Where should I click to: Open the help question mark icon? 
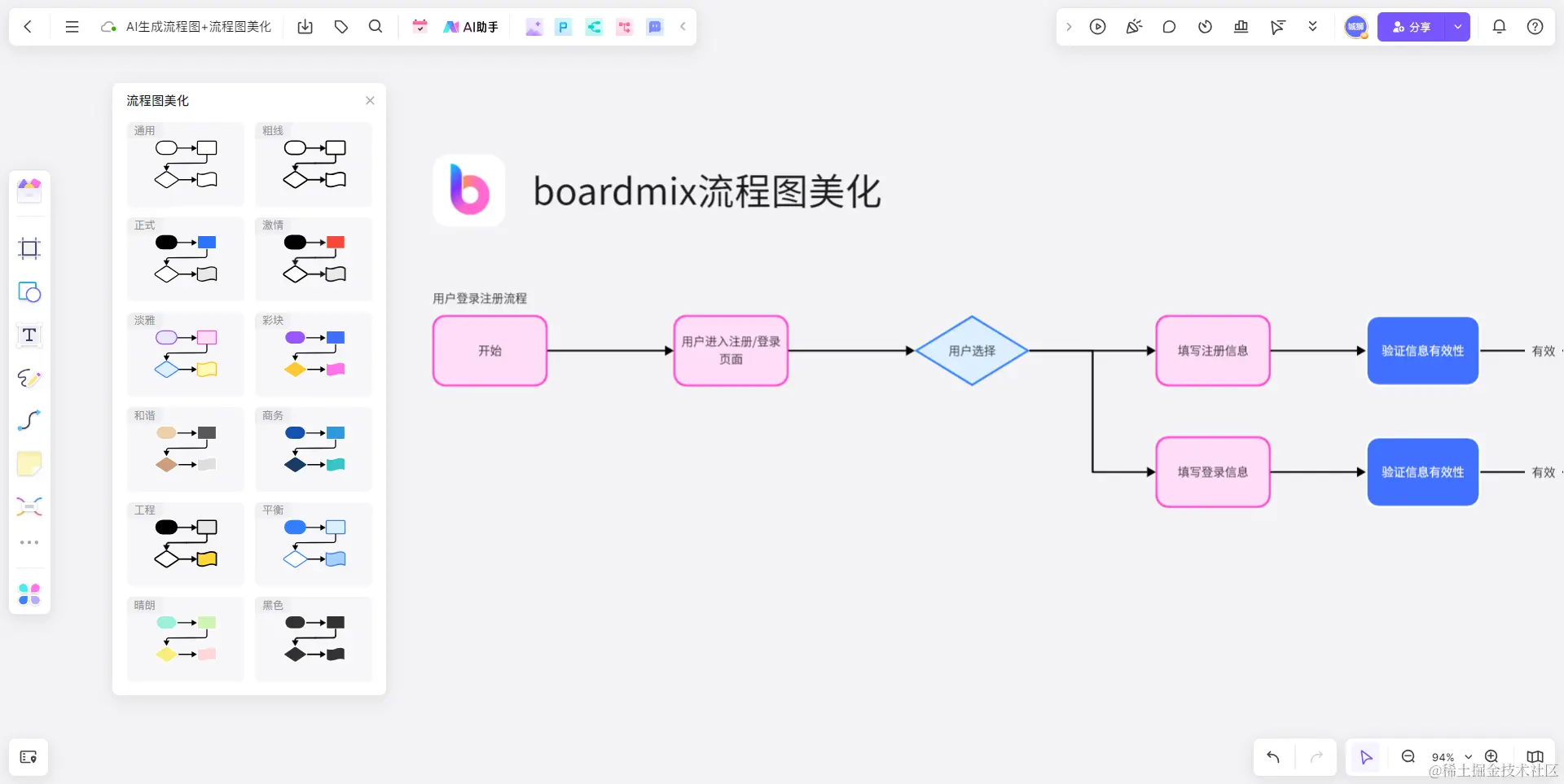[1535, 27]
